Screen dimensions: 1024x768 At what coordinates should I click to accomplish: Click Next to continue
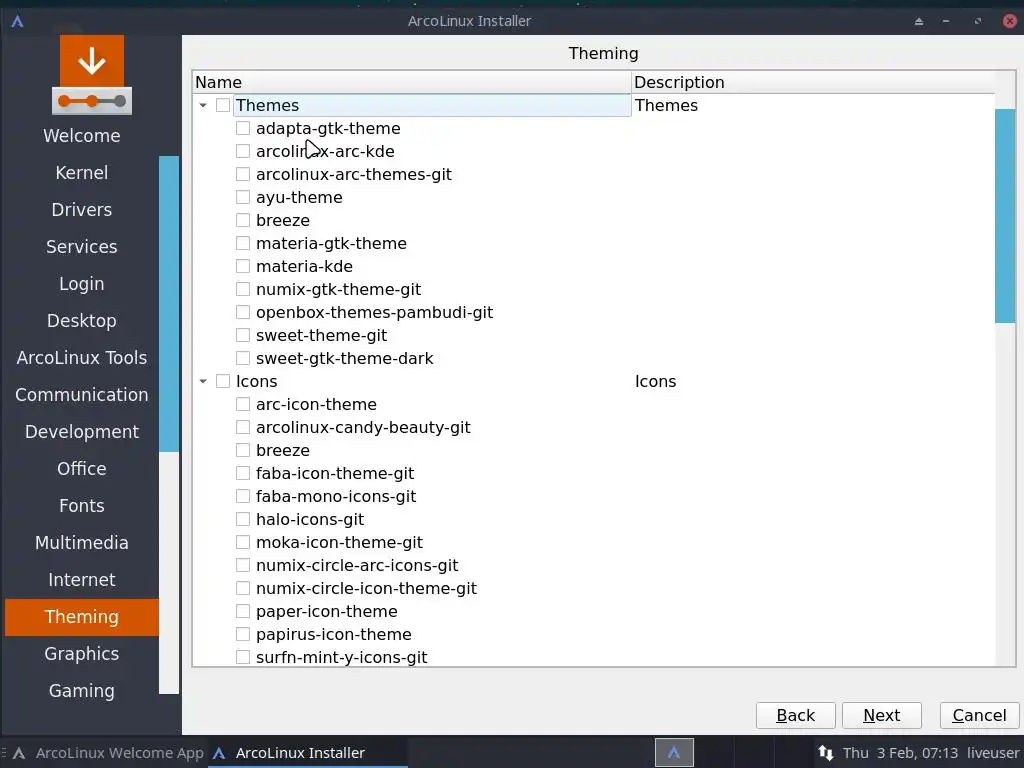click(882, 716)
